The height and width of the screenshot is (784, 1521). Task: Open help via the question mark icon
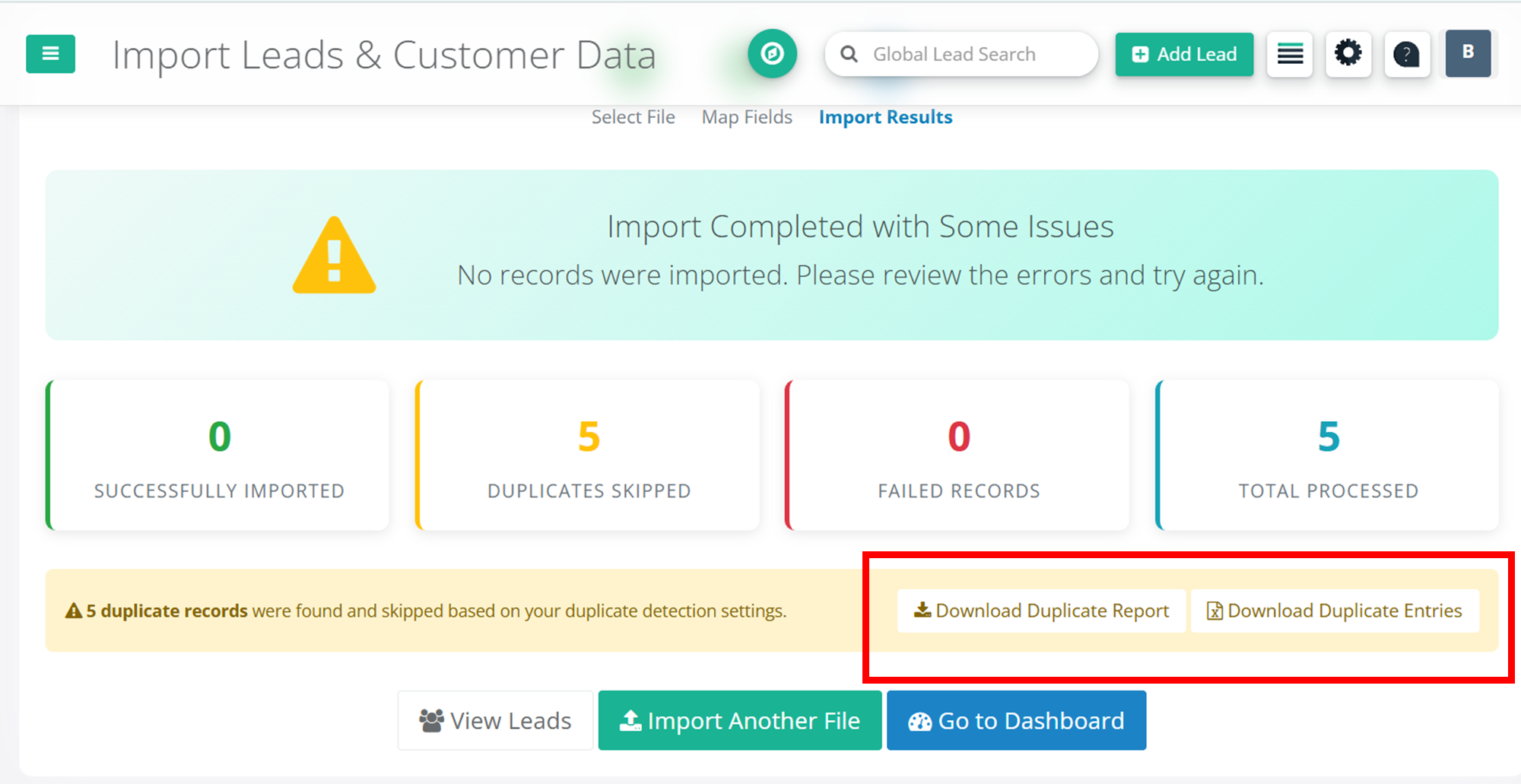click(1406, 54)
